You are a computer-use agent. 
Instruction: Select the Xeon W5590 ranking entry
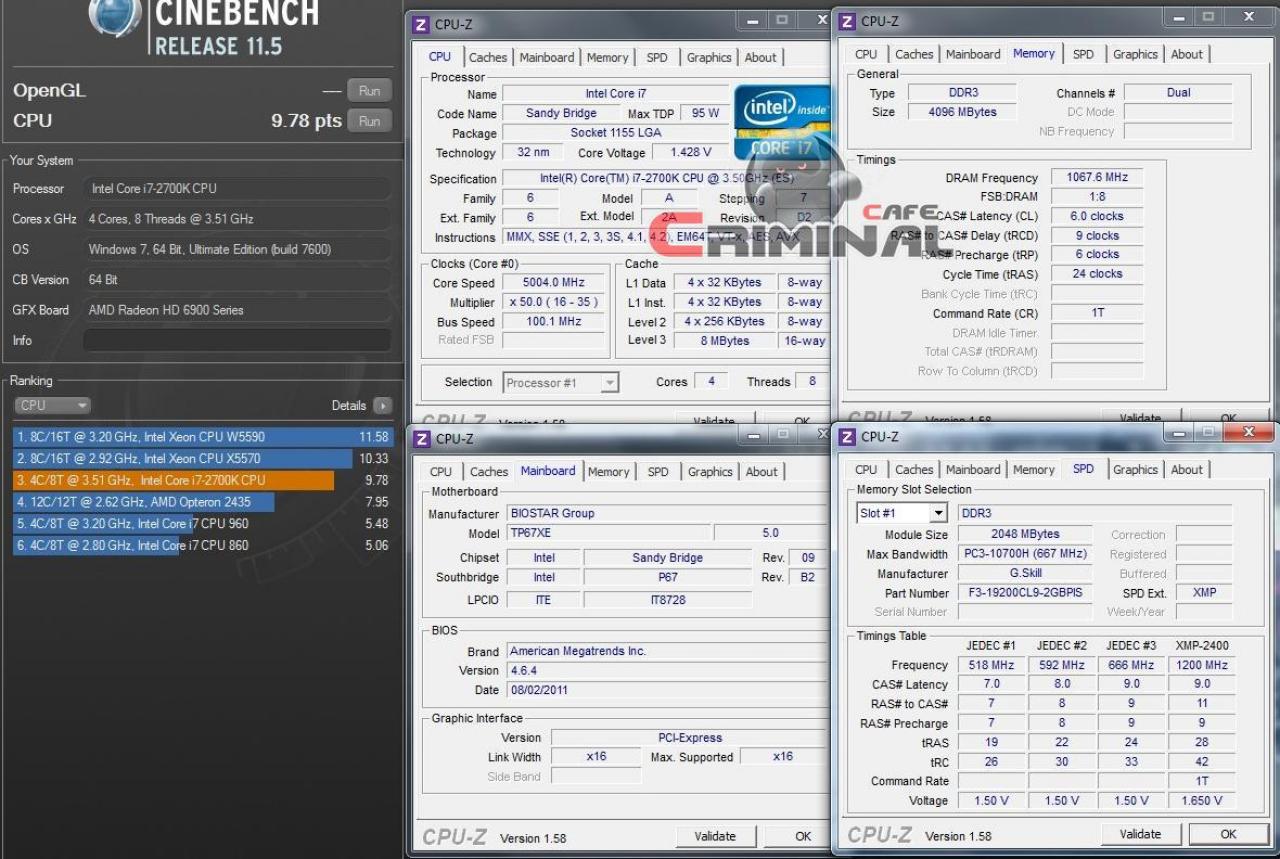point(202,437)
